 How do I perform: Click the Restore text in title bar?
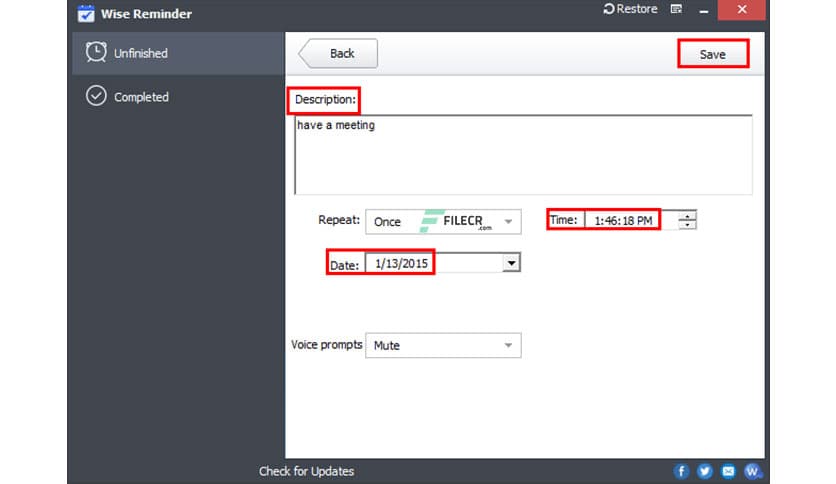coord(637,9)
